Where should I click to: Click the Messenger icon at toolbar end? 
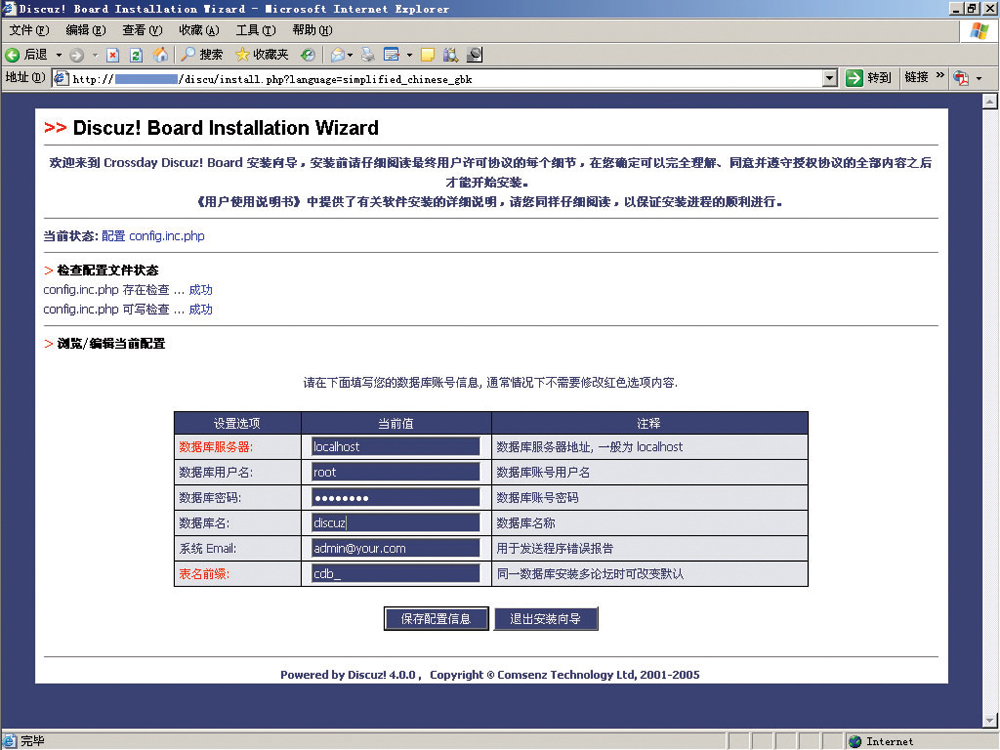[474, 55]
